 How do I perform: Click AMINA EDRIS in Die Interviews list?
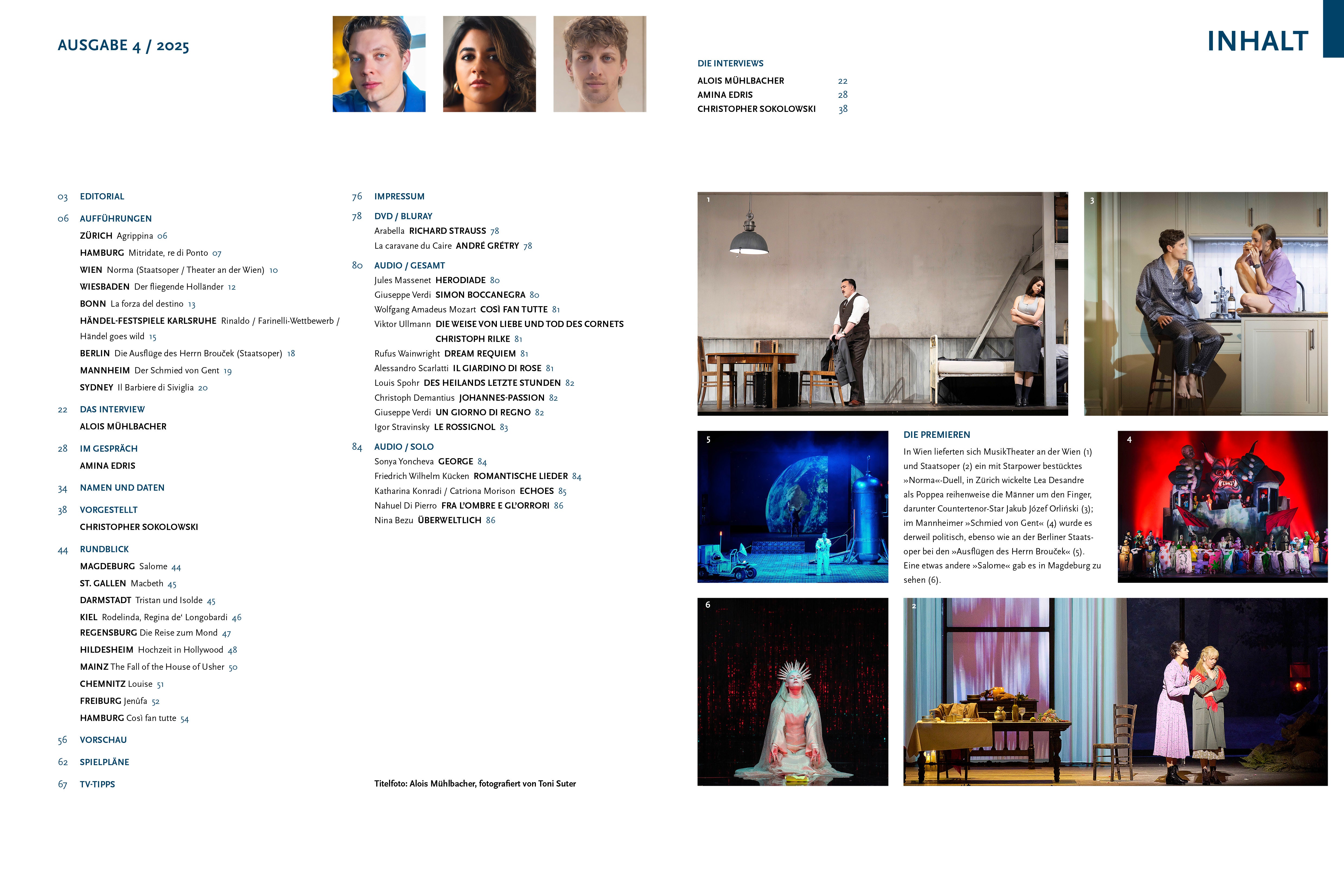point(725,95)
